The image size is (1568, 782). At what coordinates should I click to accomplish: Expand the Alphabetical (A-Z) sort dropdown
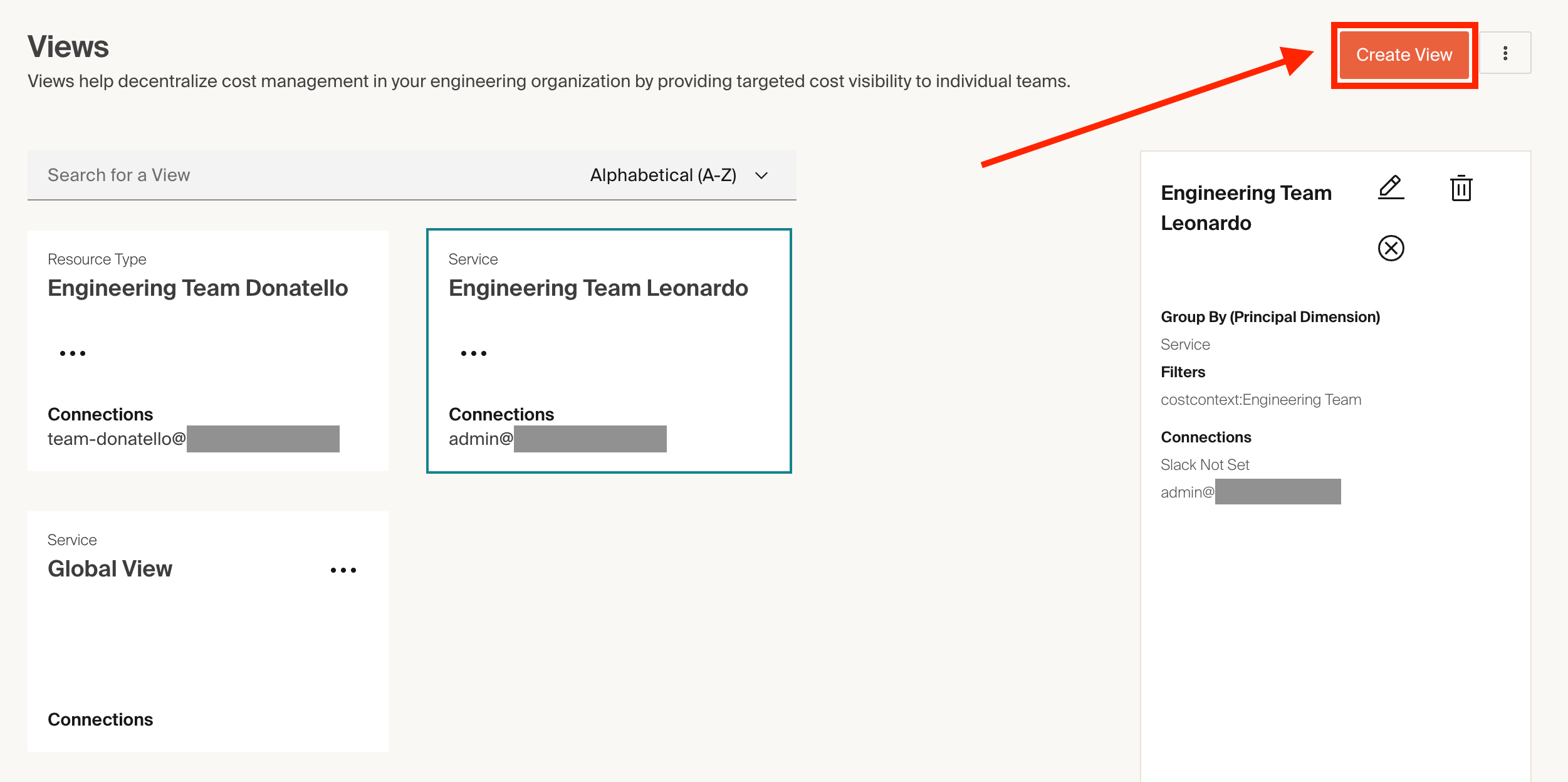[663, 175]
